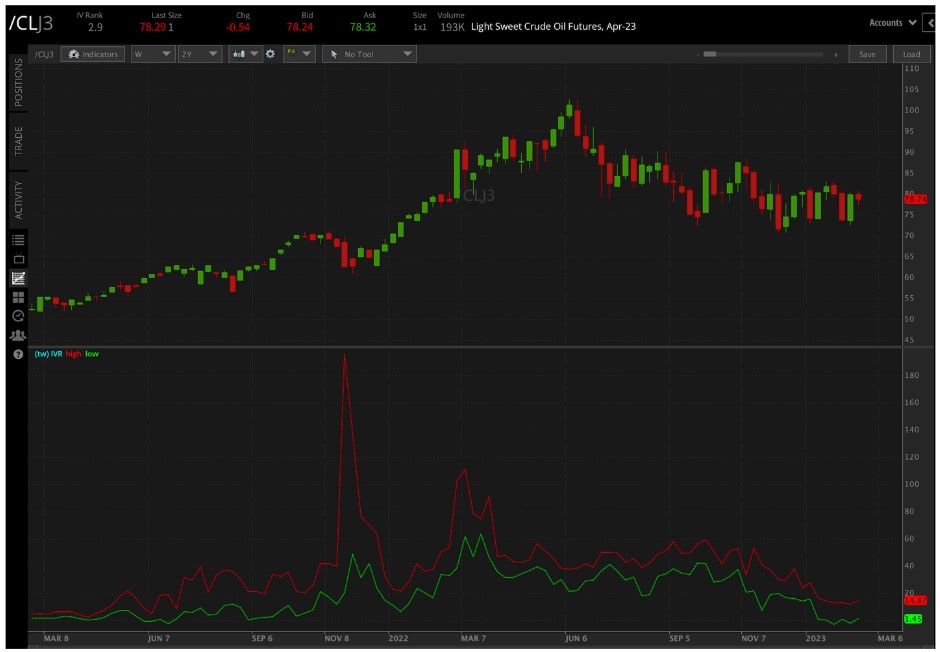Click the candlestick chart style icon
The image size is (940, 652).
tap(240, 54)
